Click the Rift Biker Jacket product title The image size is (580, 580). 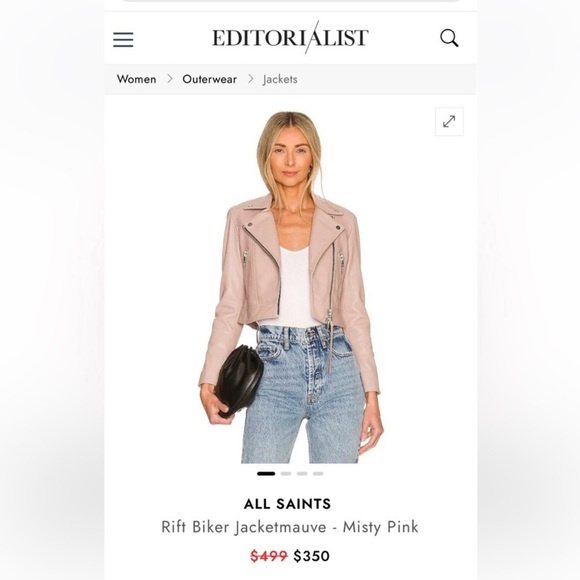(x=290, y=527)
